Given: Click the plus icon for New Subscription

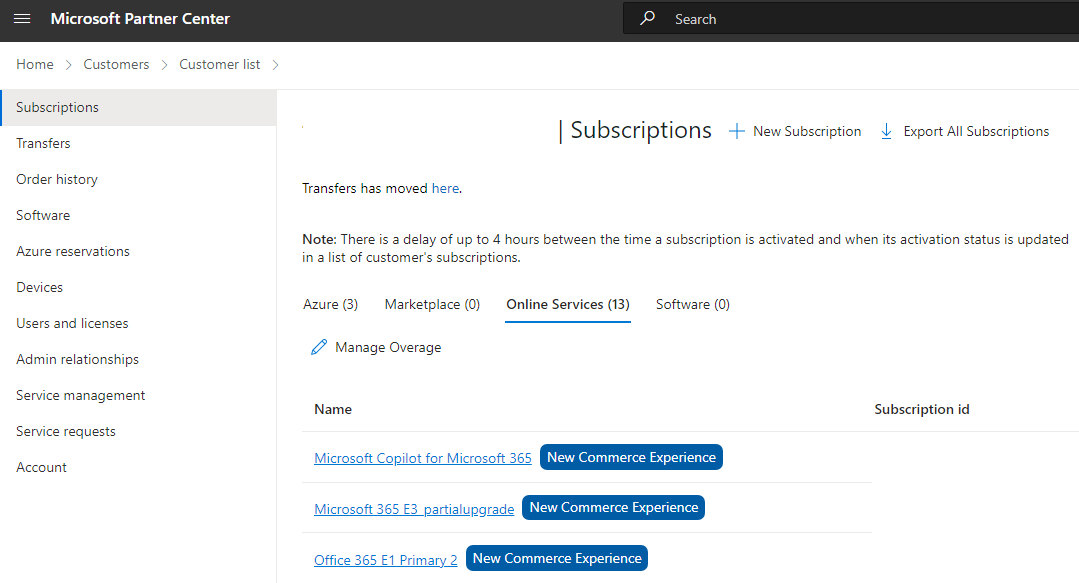Looking at the screenshot, I should (x=736, y=131).
